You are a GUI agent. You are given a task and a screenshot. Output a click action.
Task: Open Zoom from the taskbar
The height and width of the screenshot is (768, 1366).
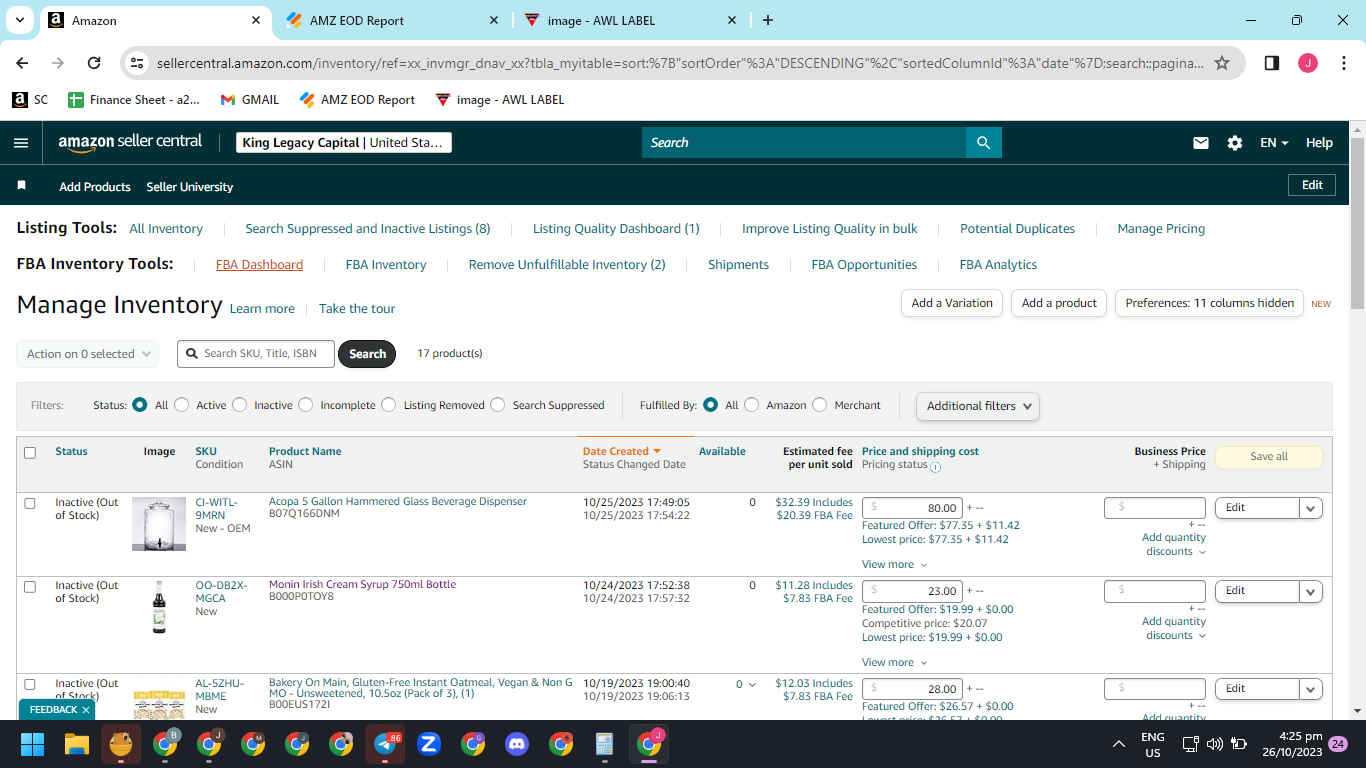coord(429,744)
